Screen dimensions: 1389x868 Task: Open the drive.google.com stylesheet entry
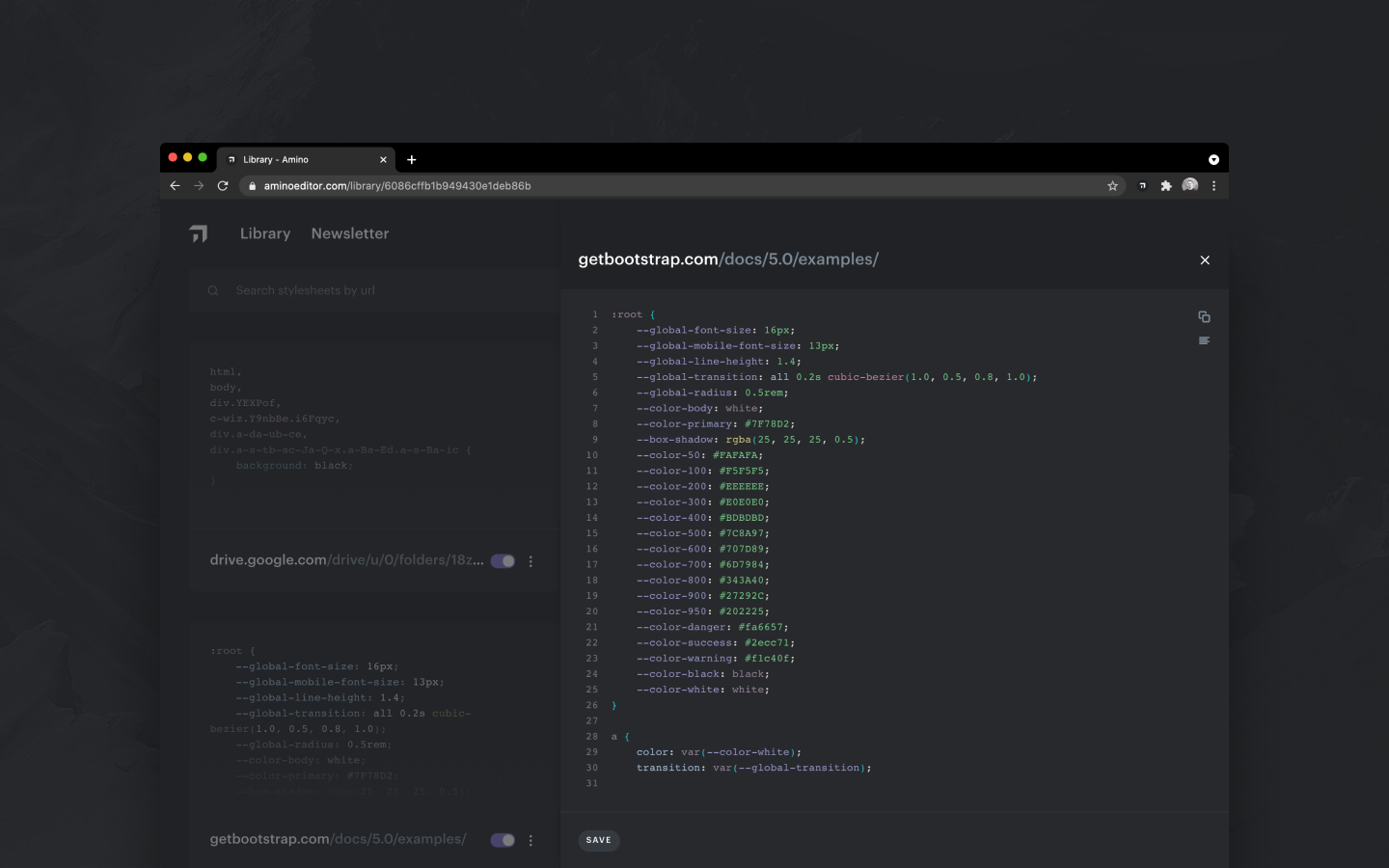click(347, 560)
